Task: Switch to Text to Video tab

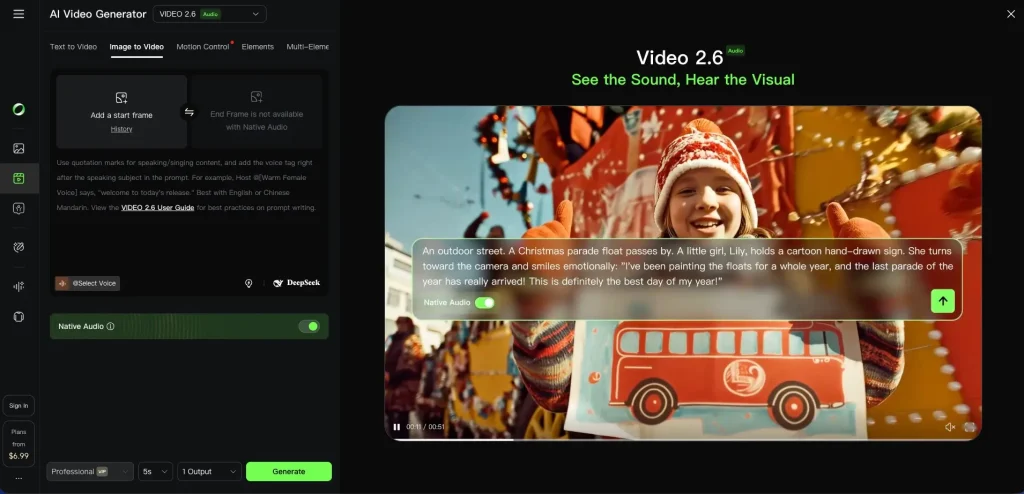Action: (73, 46)
